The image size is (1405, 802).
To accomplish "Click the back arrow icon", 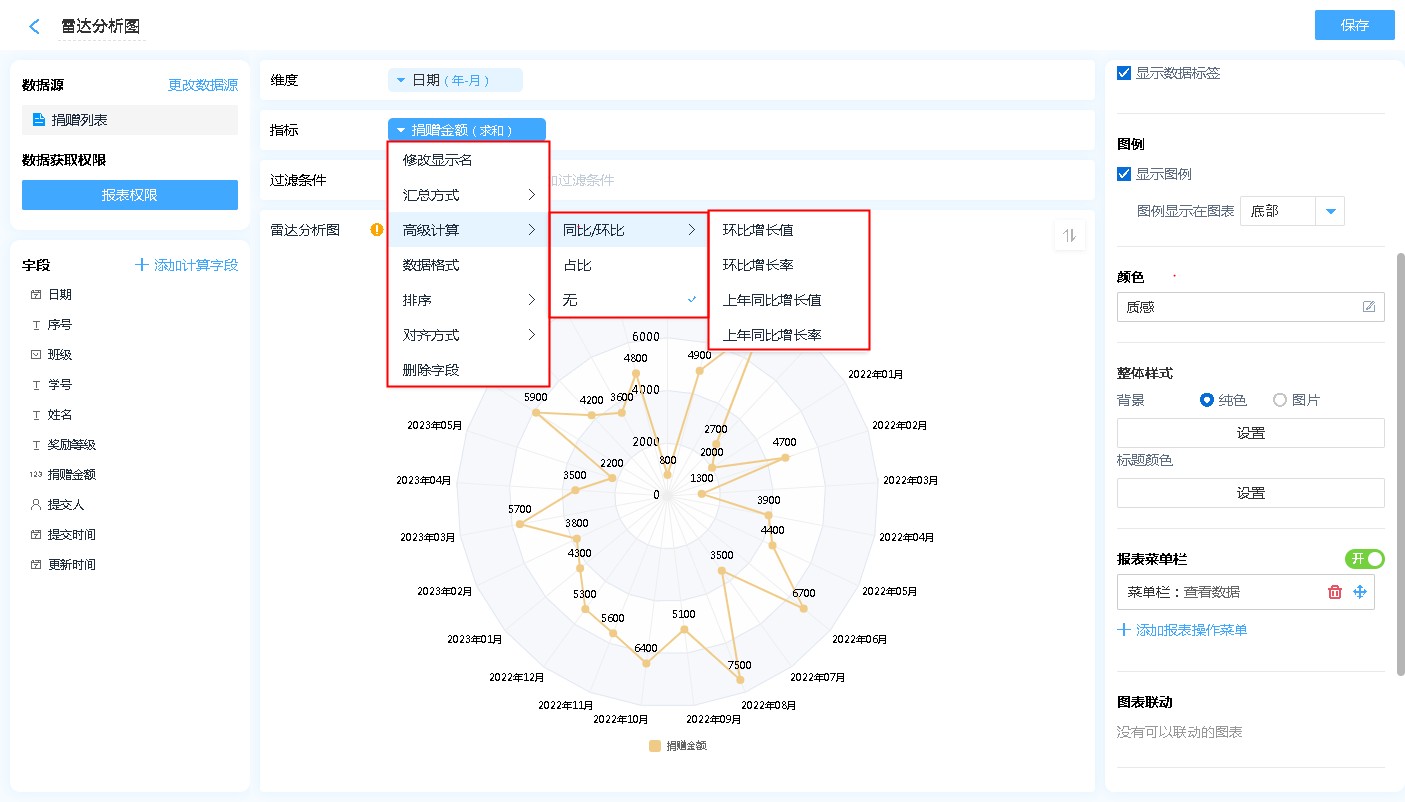I will (x=35, y=27).
